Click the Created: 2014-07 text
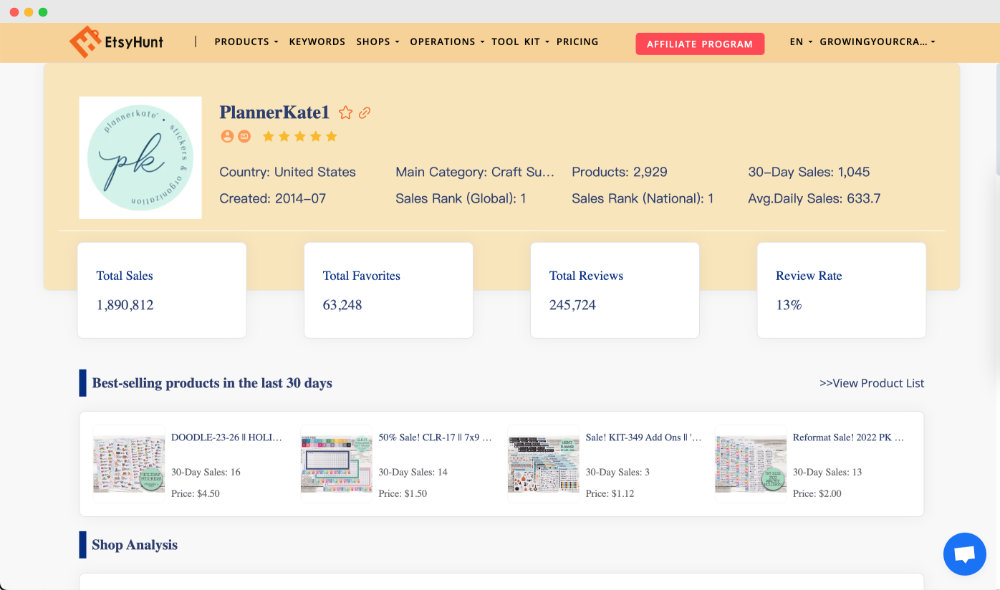The height and width of the screenshot is (590, 1000). [x=272, y=198]
